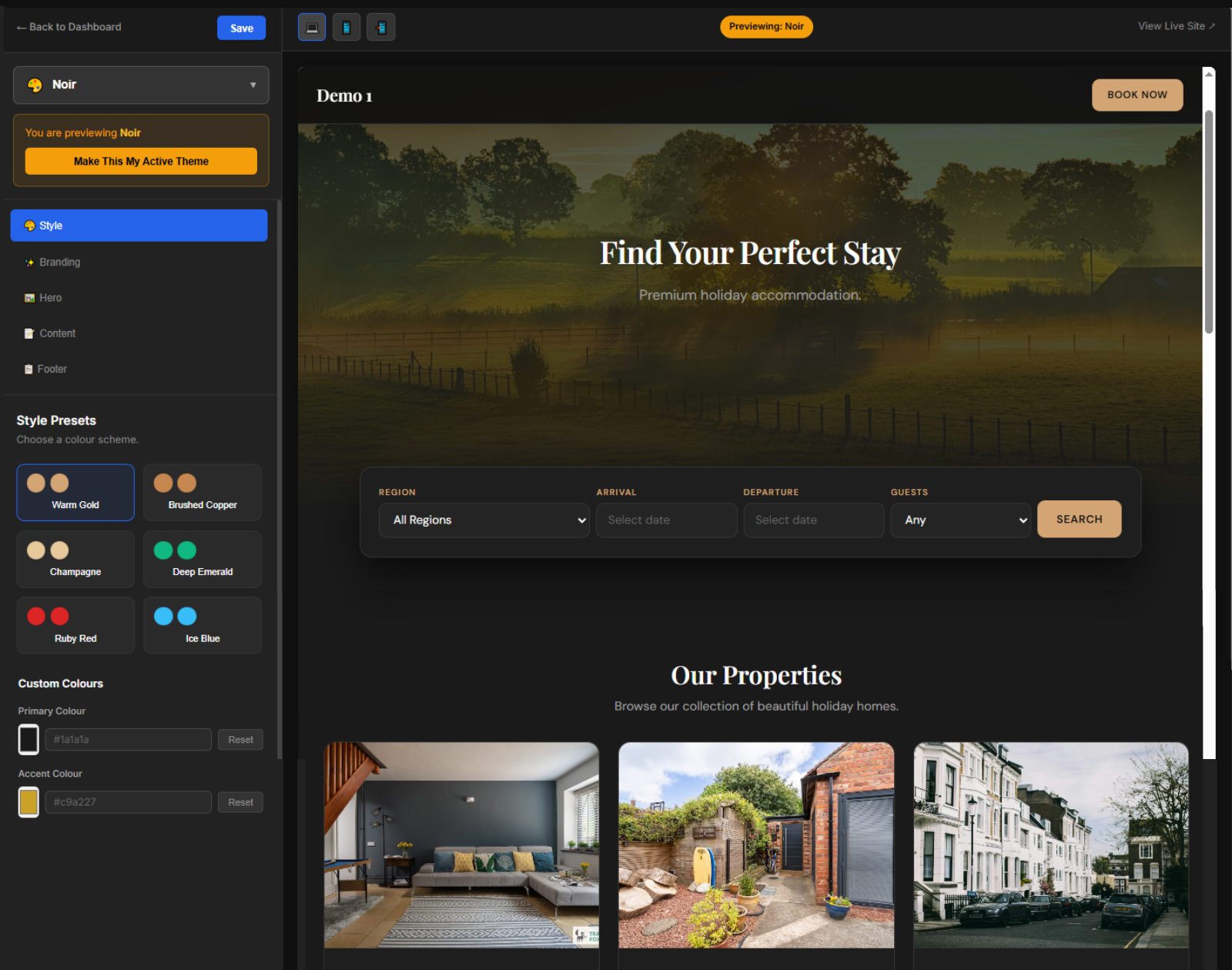Click the Content memo icon
1232x970 pixels.
(x=29, y=333)
